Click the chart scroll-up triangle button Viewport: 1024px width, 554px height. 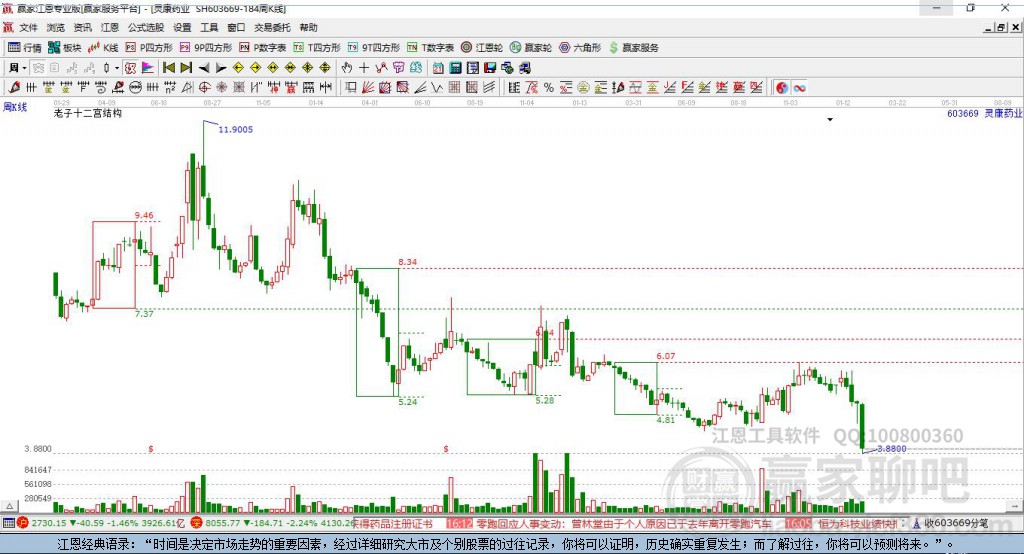(9, 506)
